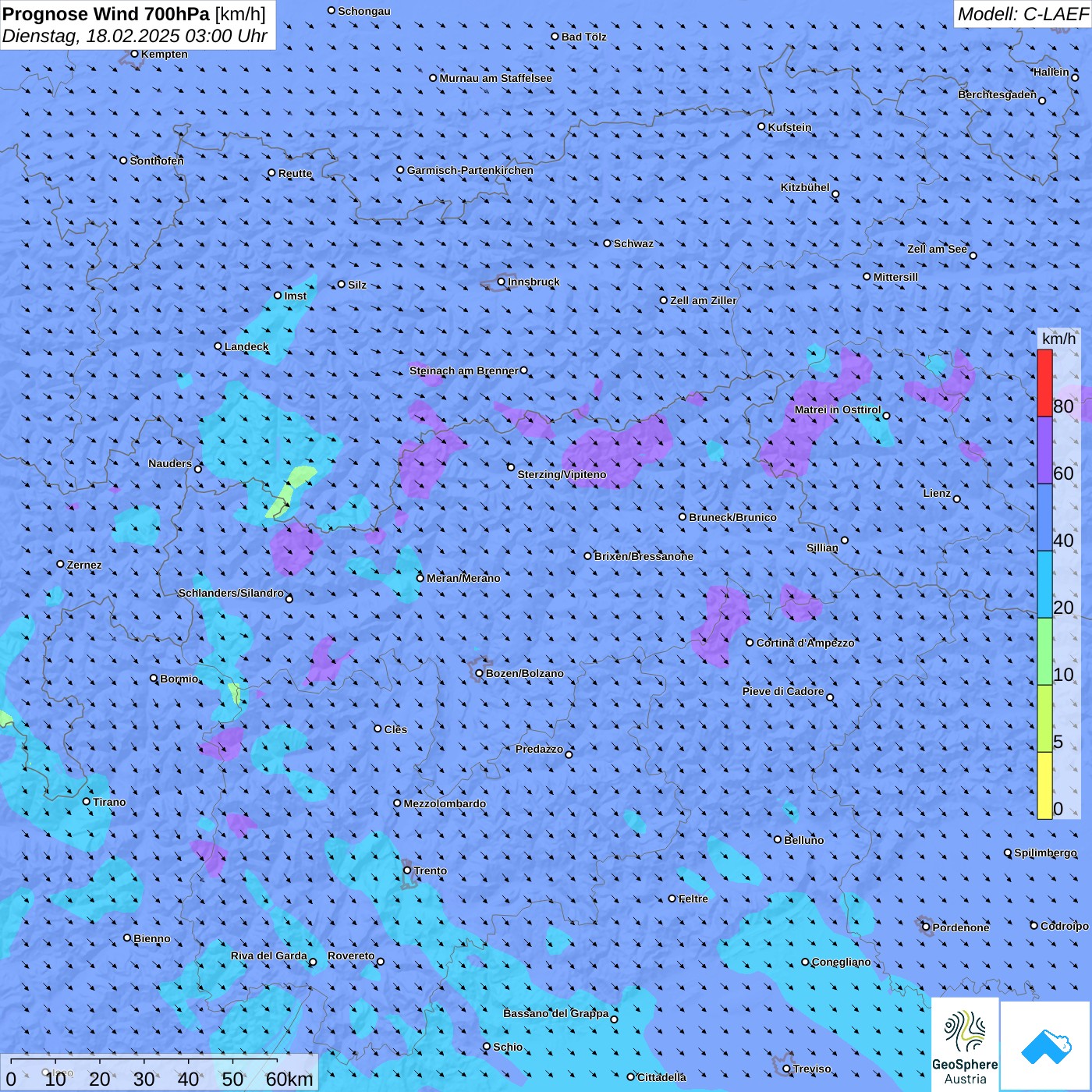Click the Kitzbühel city label
Screen dimensions: 1092x1092
click(805, 187)
